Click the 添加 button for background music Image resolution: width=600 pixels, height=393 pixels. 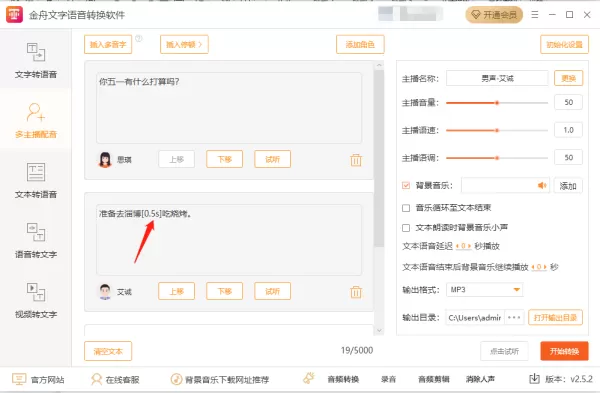click(568, 186)
